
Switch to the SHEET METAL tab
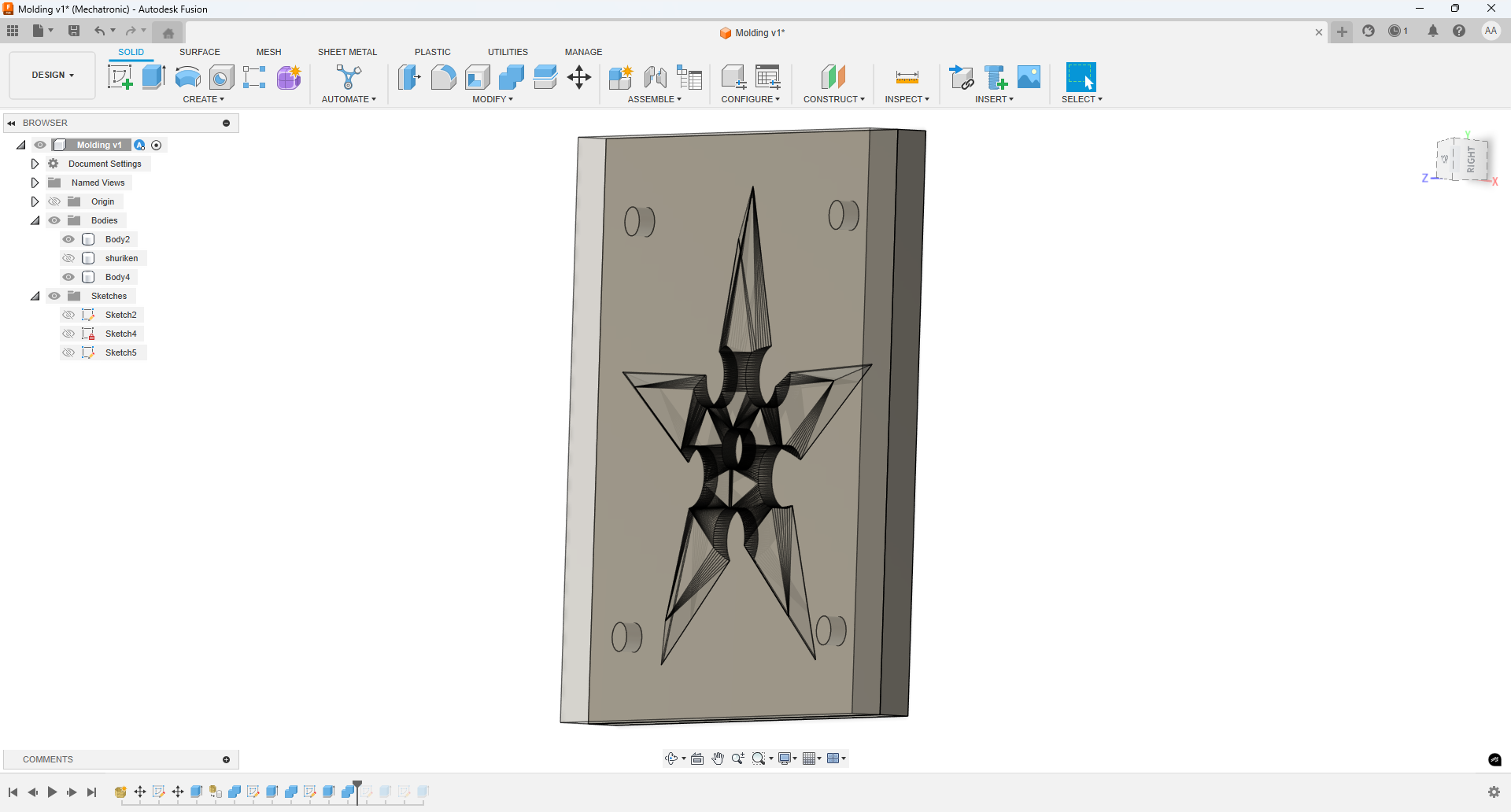pyautogui.click(x=348, y=52)
